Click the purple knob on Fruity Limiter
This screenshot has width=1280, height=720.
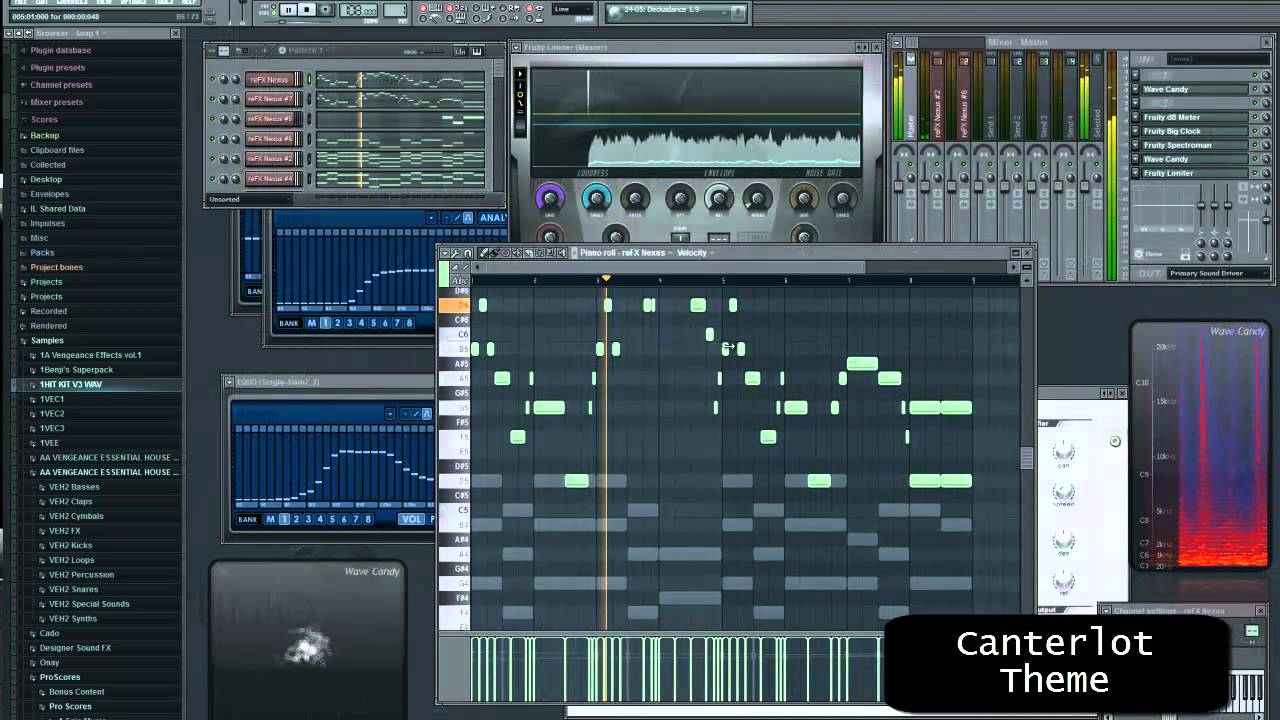(x=549, y=197)
